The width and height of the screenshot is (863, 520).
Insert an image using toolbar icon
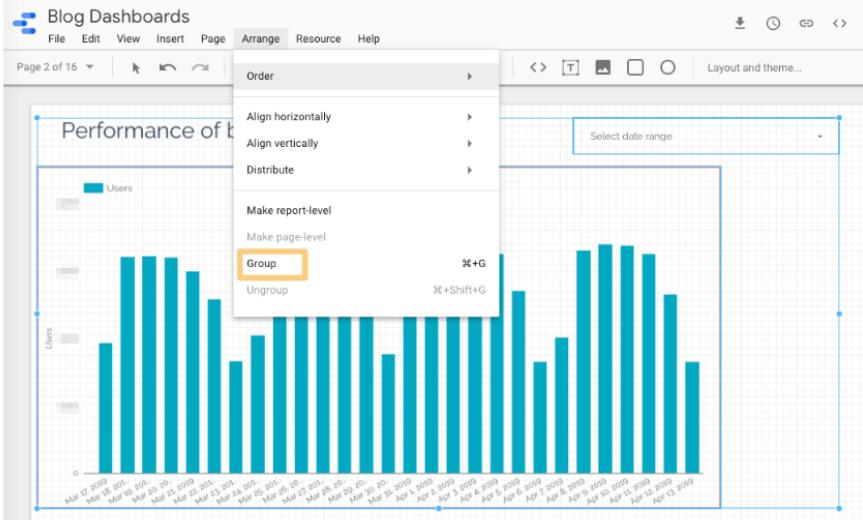602,68
